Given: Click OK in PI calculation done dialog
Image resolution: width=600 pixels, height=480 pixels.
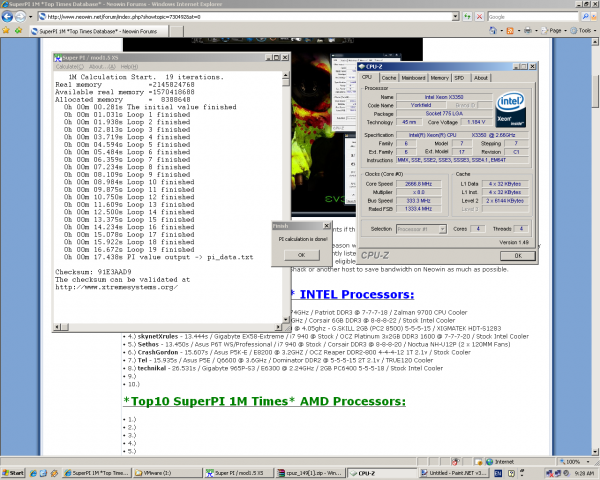Looking at the screenshot, I should [x=302, y=255].
